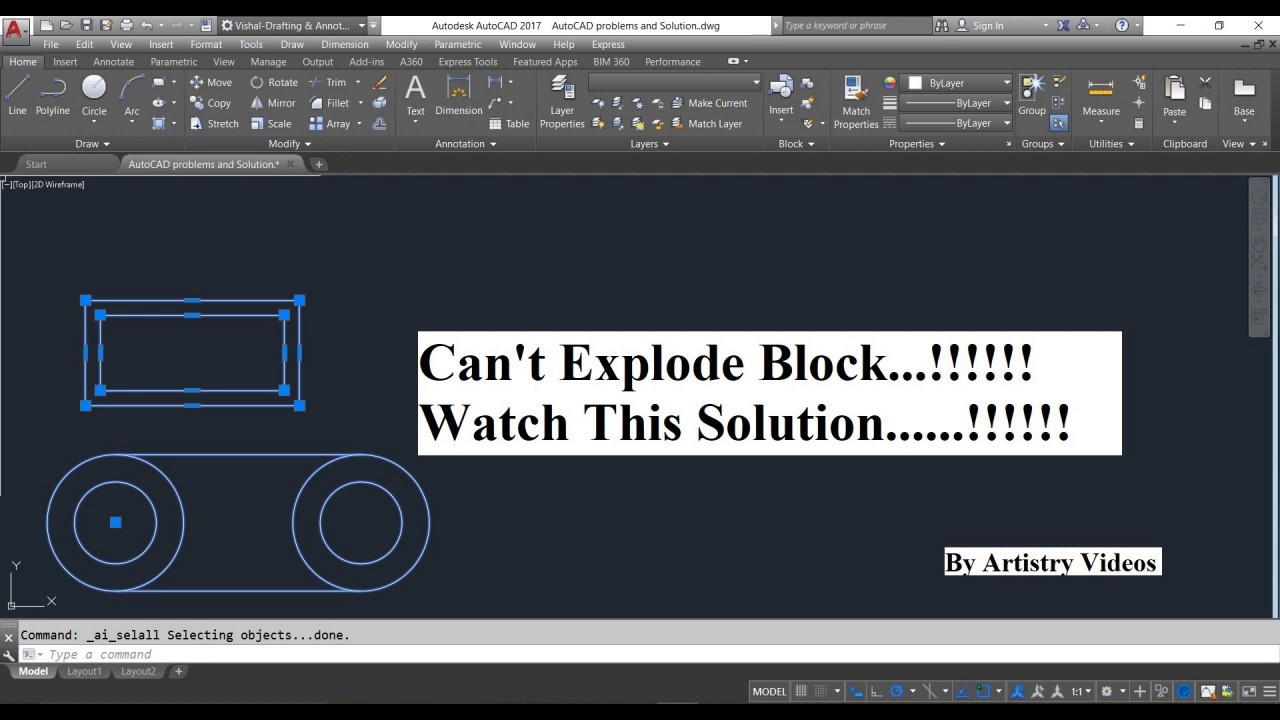The height and width of the screenshot is (720, 1280).
Task: Toggle polar tracking in status bar
Action: point(897,691)
